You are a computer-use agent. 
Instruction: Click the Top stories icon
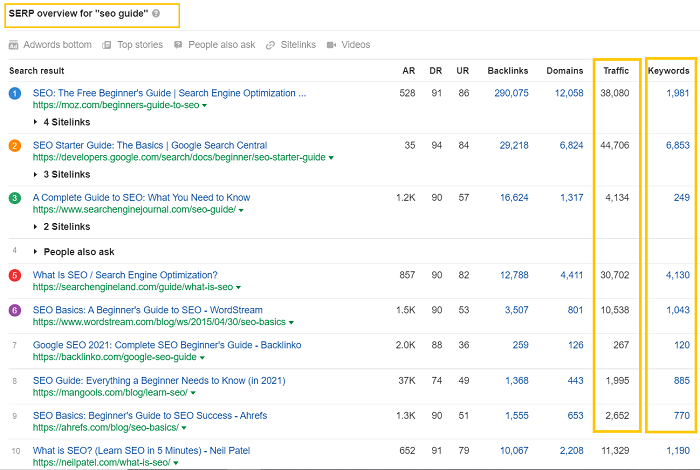coord(107,45)
